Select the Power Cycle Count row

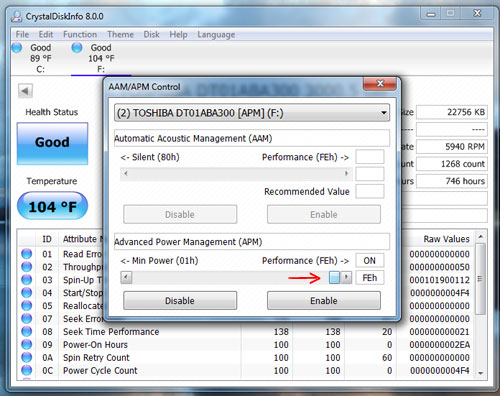pos(246,370)
